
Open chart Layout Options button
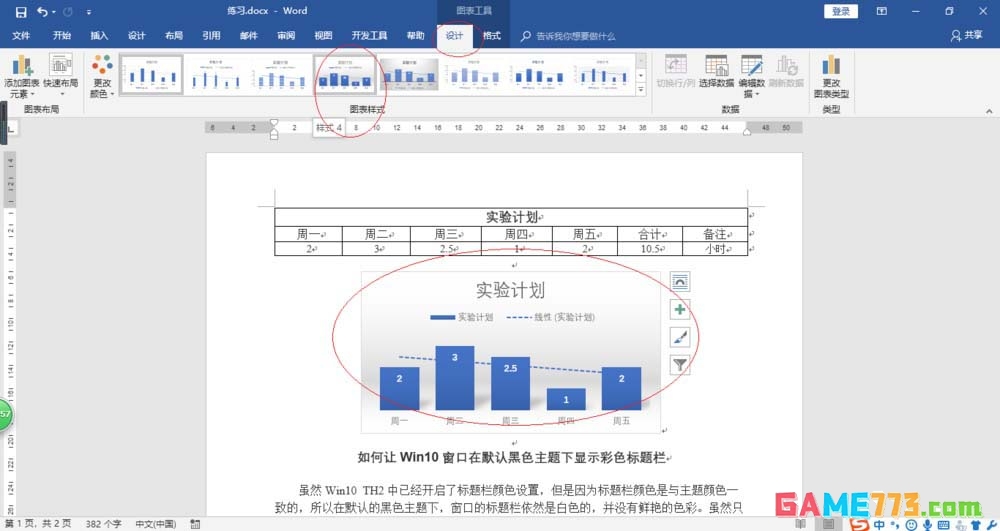point(680,281)
